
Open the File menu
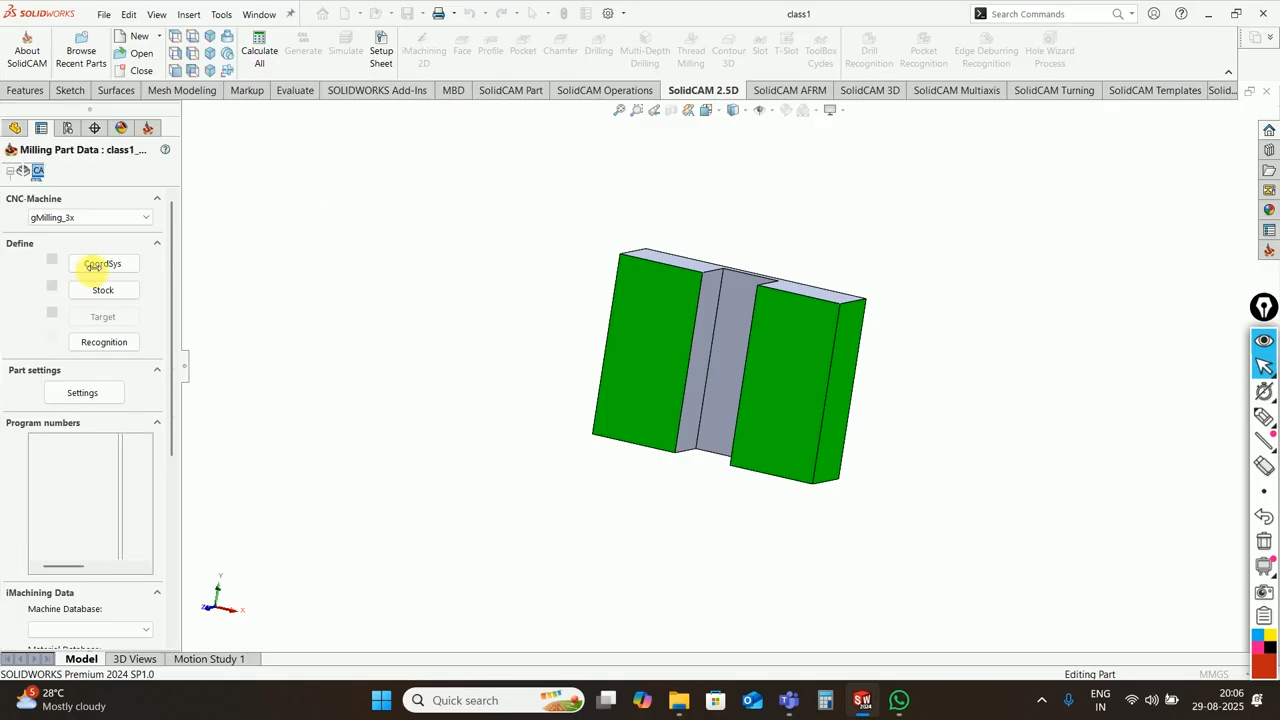[x=104, y=15]
